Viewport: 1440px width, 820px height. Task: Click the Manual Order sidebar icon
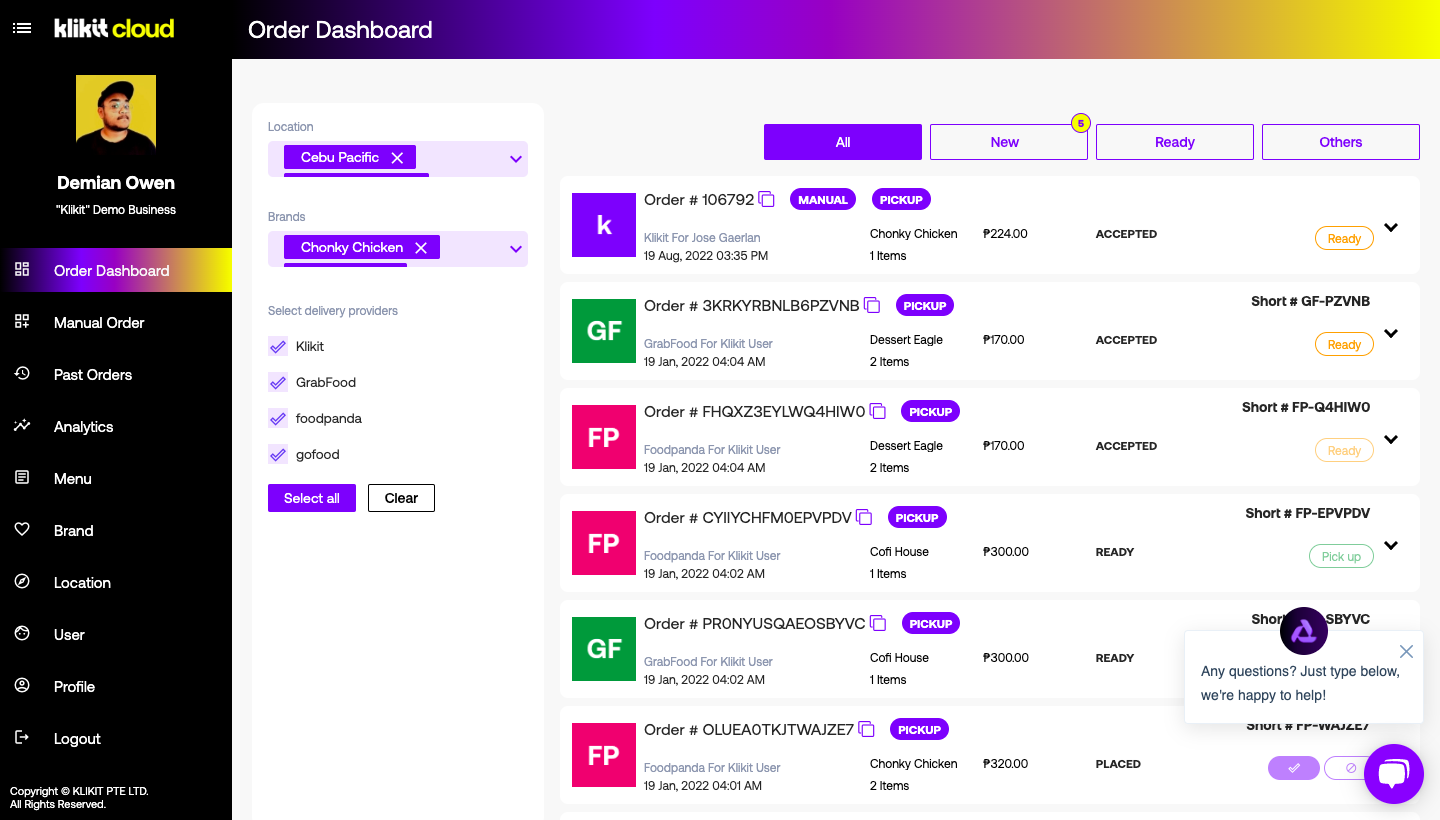[22, 322]
